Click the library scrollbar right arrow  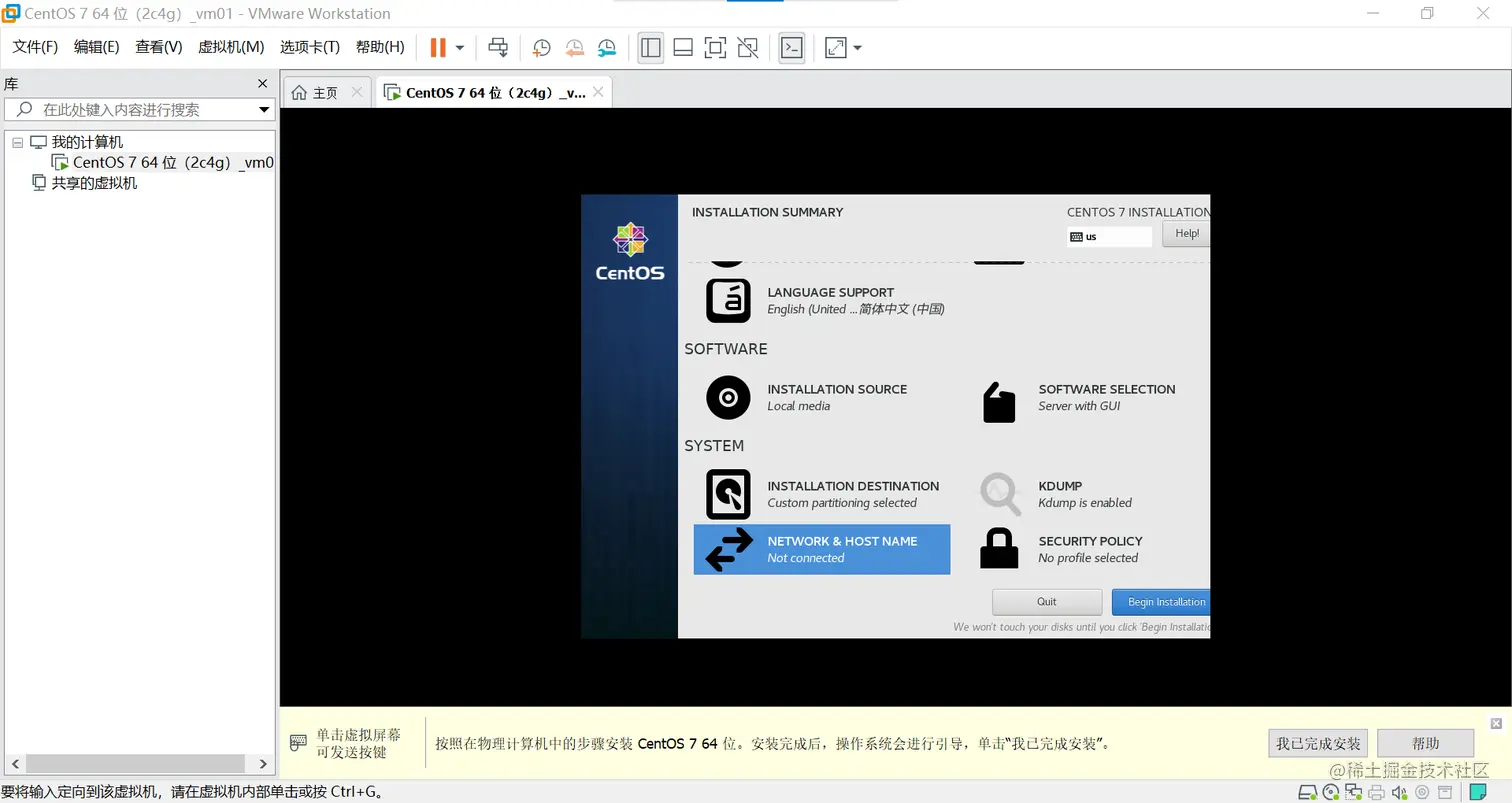click(264, 764)
